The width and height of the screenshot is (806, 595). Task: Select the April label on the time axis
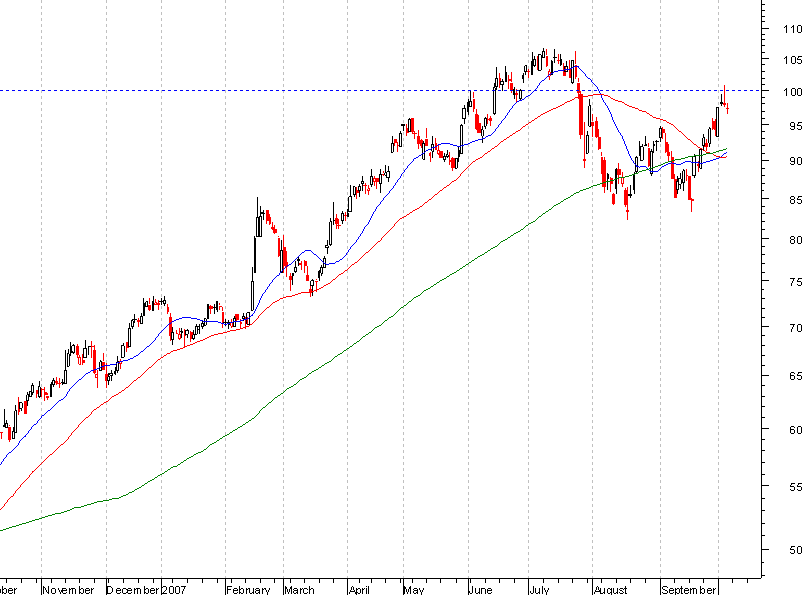coord(359,589)
